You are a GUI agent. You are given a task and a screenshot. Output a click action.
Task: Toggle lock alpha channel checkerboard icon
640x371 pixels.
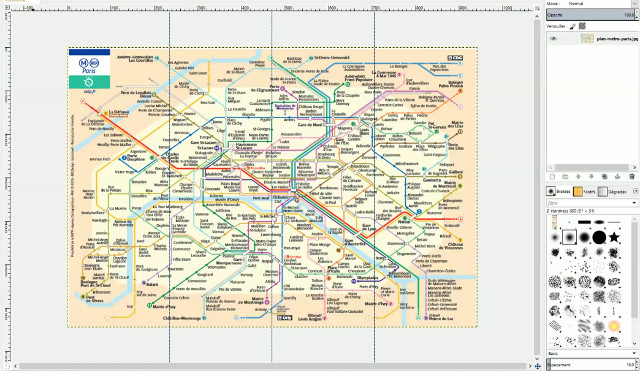pos(582,26)
